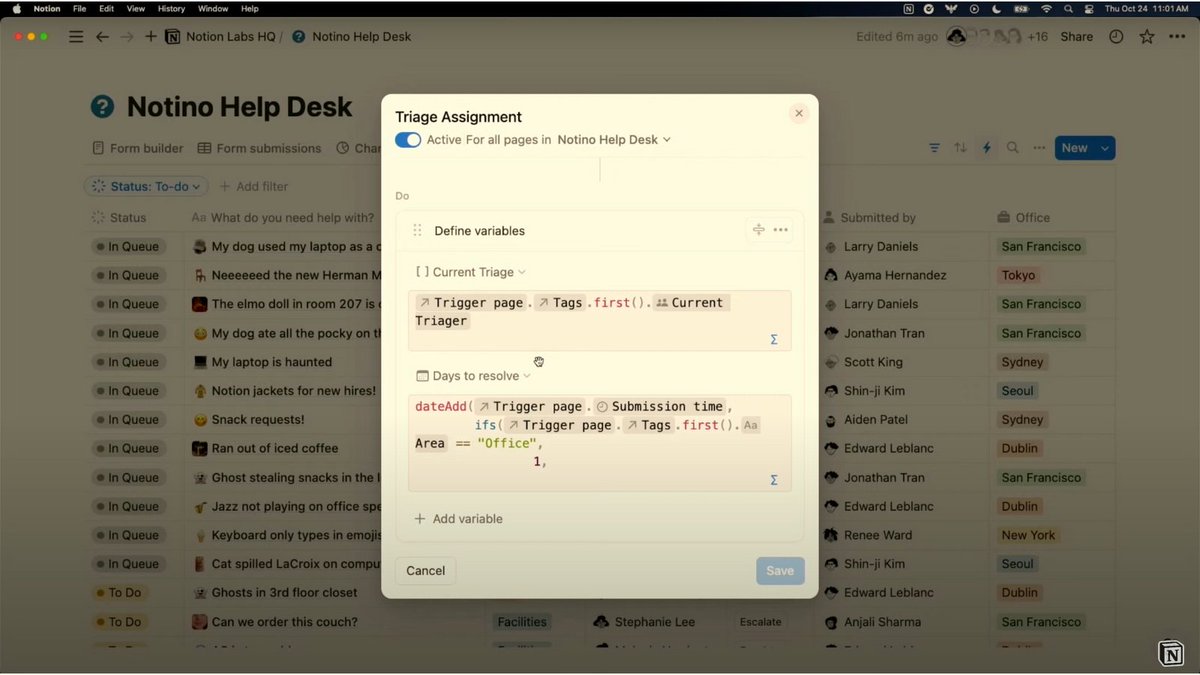This screenshot has height=675, width=1200.
Task: Click the Submitted by column header
Action: click(x=869, y=217)
